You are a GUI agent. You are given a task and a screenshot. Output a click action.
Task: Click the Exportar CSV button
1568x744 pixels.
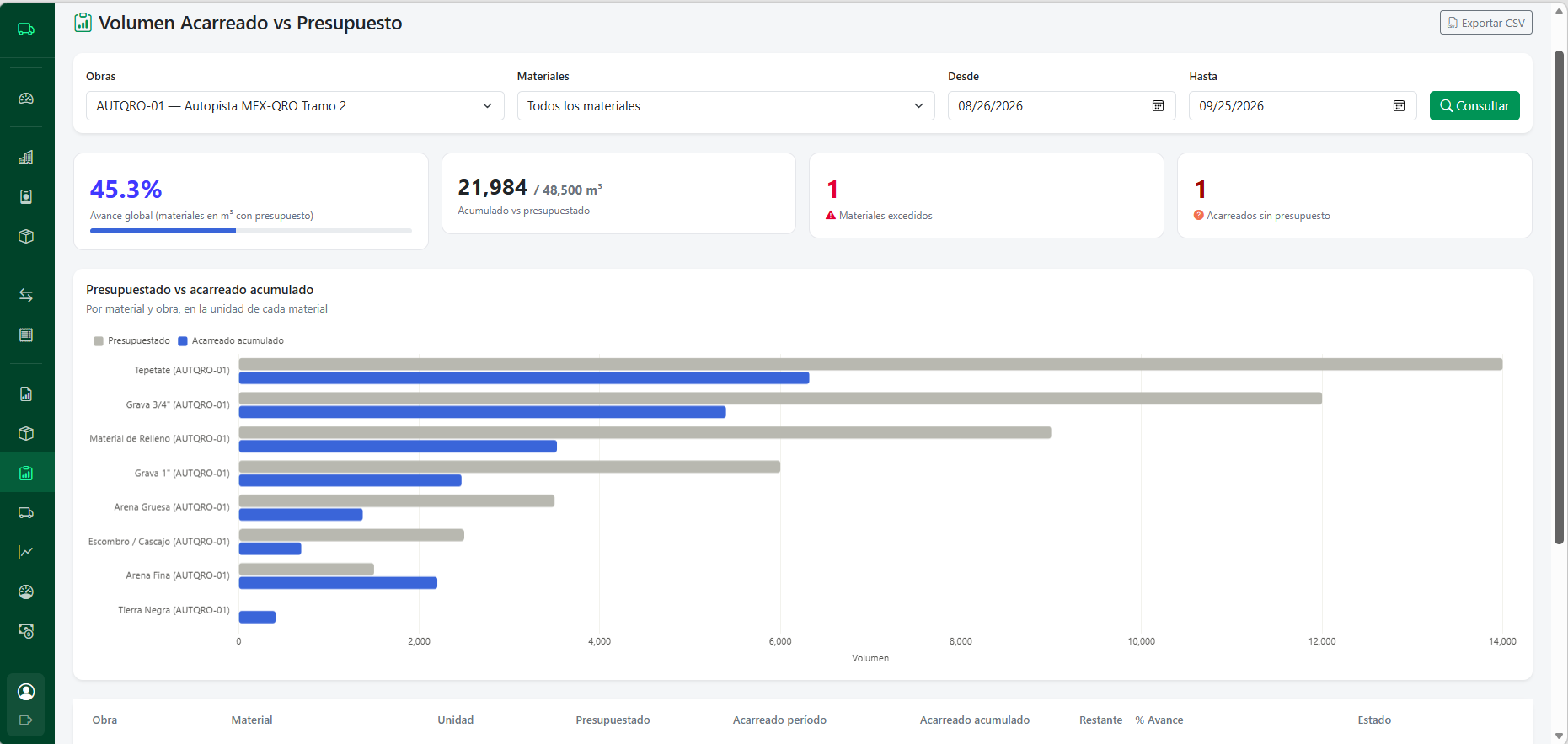[1485, 23]
